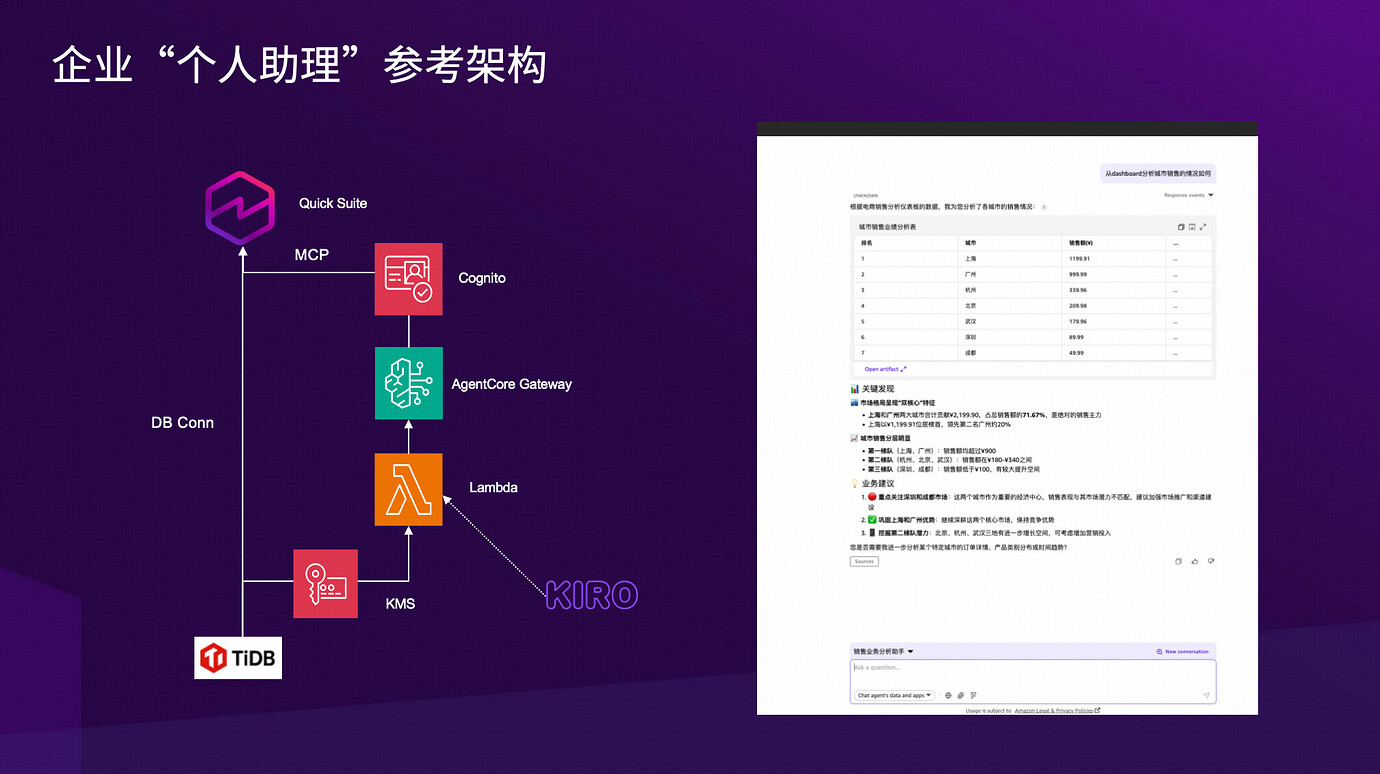Click the paperclip attachment icon in the chat box
The image size is (1380, 774).
click(x=960, y=695)
